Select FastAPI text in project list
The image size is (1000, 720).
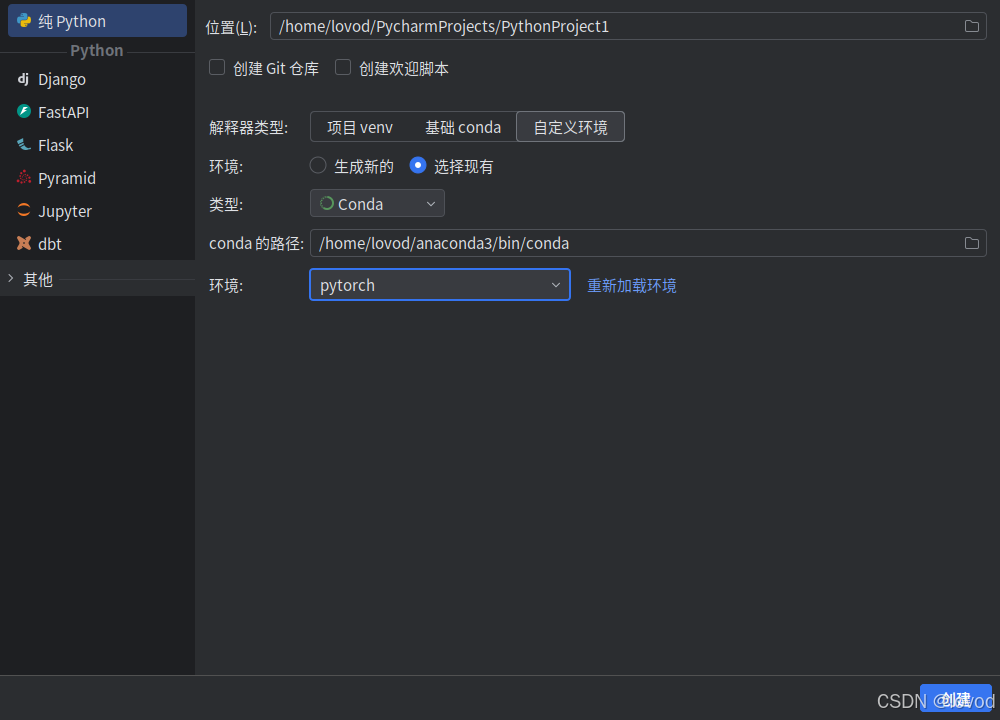(64, 112)
